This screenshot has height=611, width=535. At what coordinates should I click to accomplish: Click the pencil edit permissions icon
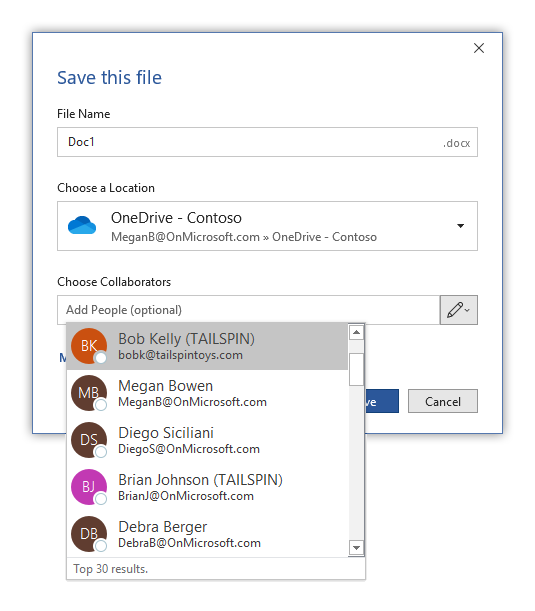pyautogui.click(x=454, y=310)
